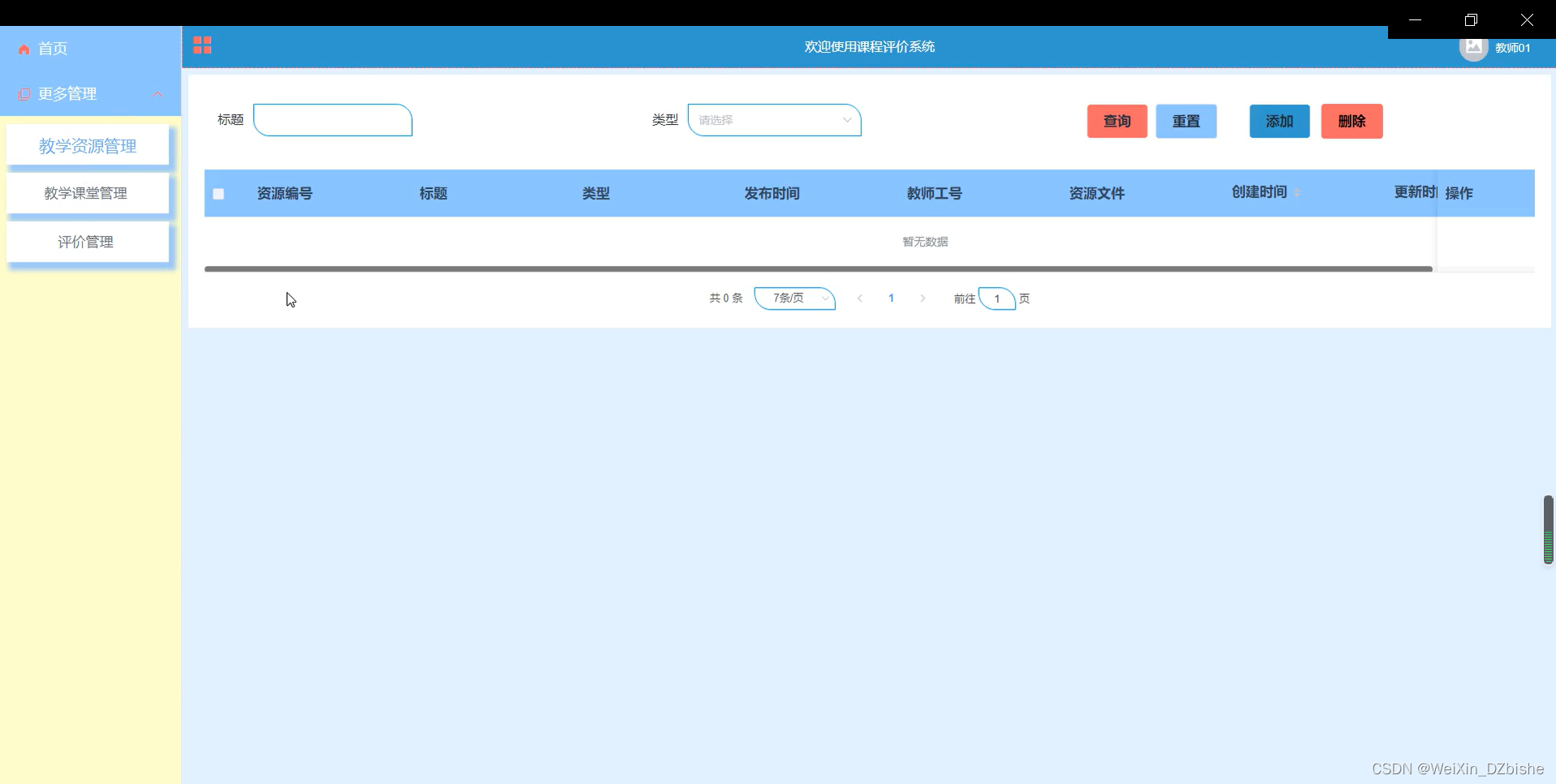The height and width of the screenshot is (784, 1556).
Task: Click the 资源文件 column header
Action: click(x=1097, y=194)
